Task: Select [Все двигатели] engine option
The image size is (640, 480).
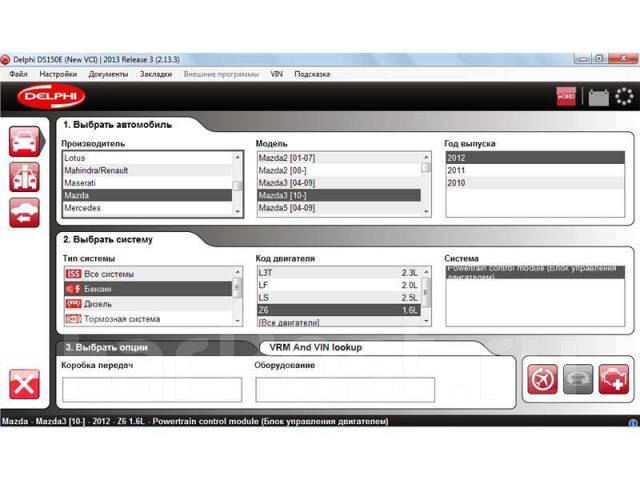Action: click(x=339, y=322)
